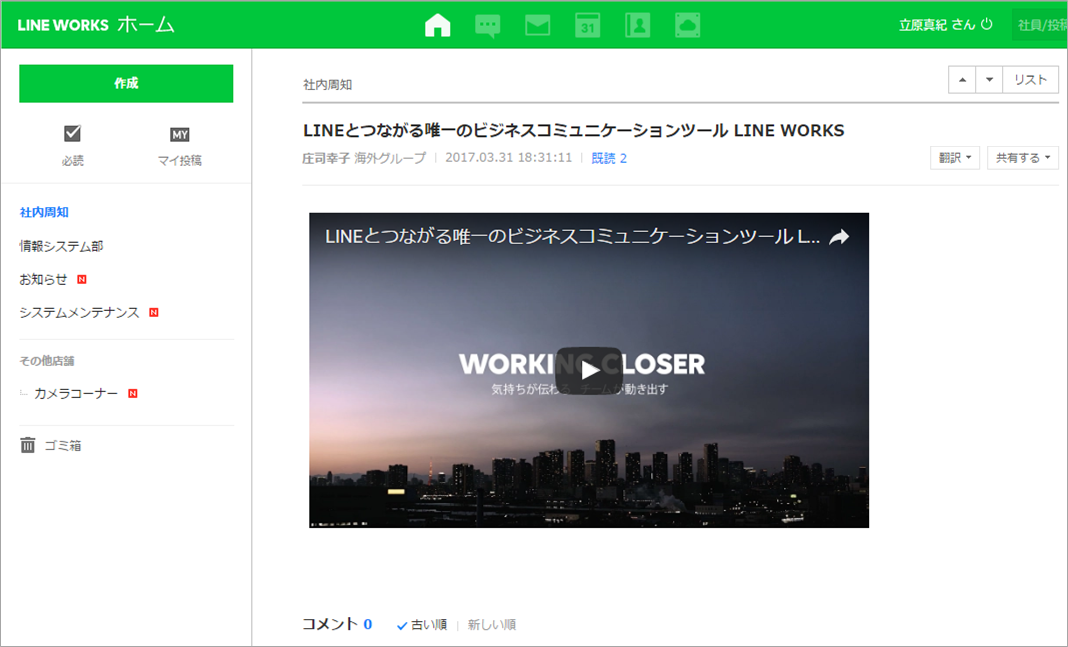Show 必読 must-read posts
This screenshot has width=1068, height=647.
72,145
